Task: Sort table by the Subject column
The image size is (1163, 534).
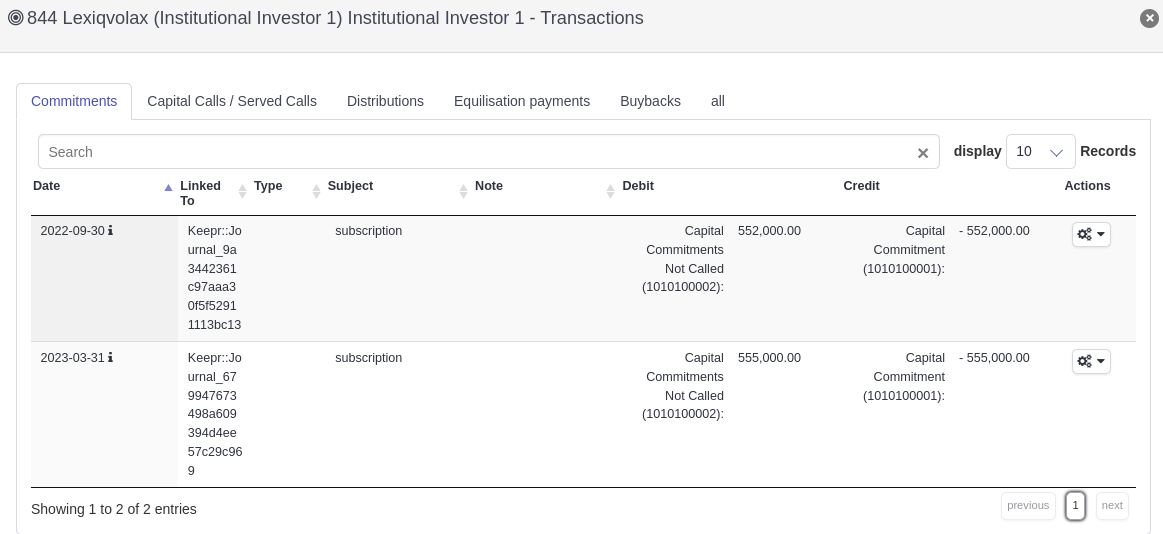Action: [x=463, y=191]
